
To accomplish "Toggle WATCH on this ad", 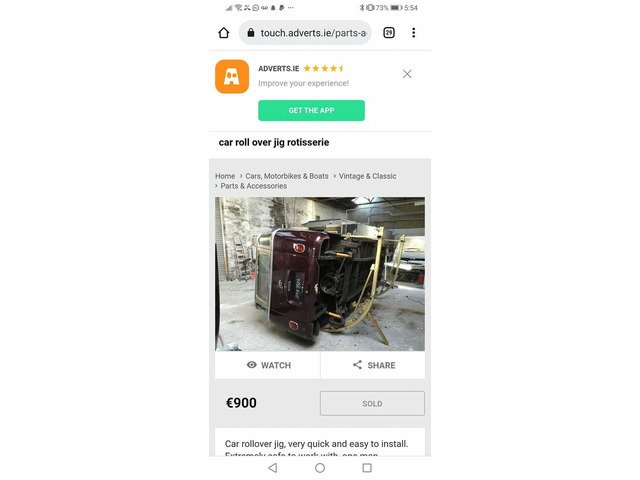I will coord(268,365).
